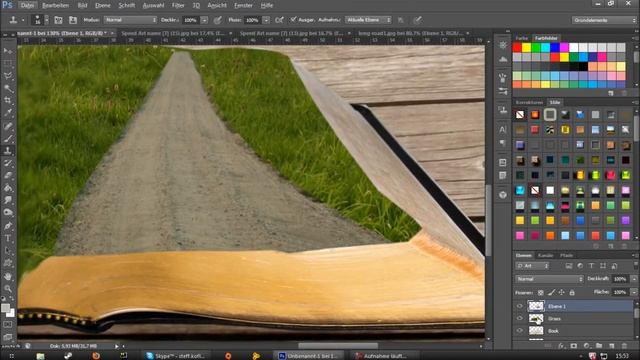
Task: Pick the yellow swatch in top row
Action: point(527,48)
